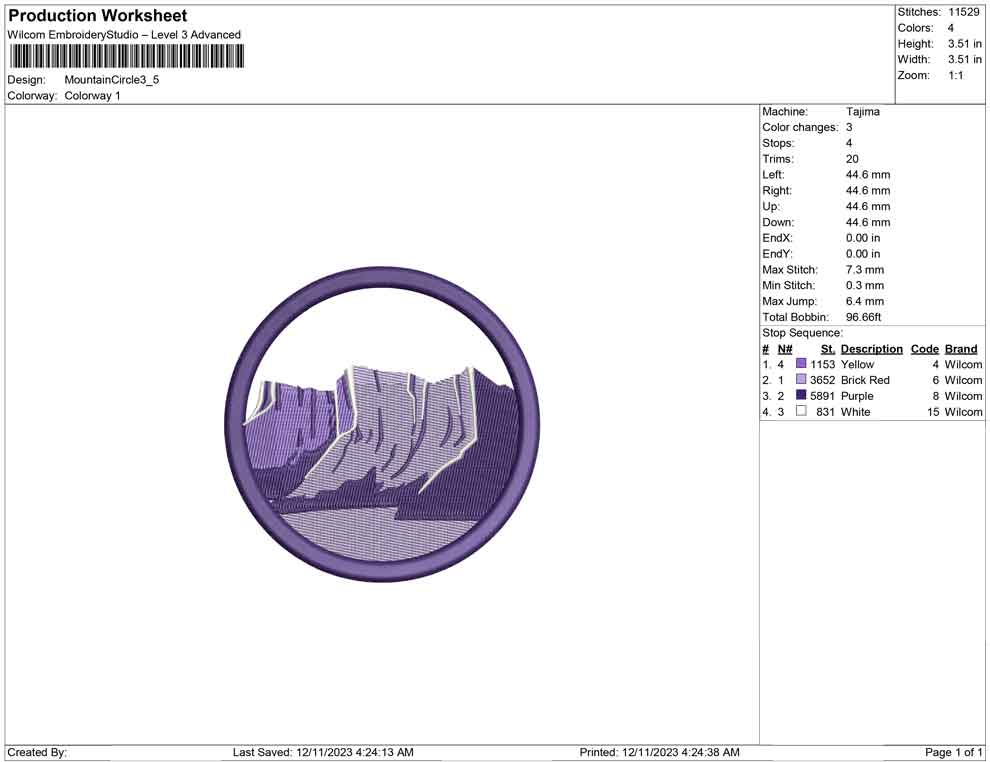Click the Trims value 20
Image resolution: width=990 pixels, height=762 pixels.
[852, 159]
